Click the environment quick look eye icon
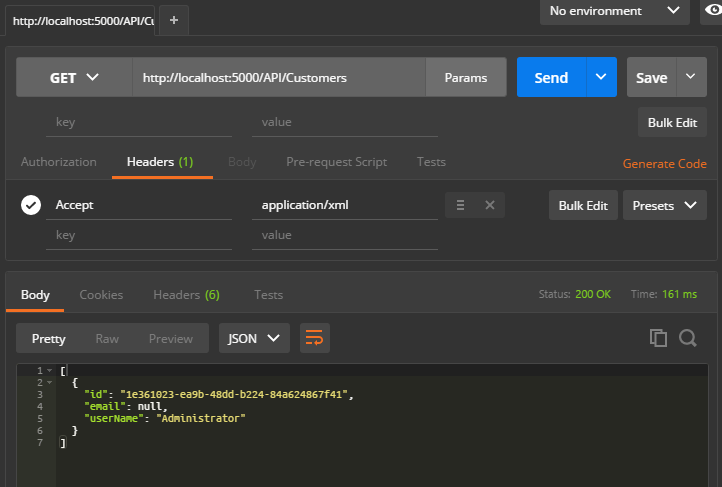The height and width of the screenshot is (487, 722). coord(711,11)
